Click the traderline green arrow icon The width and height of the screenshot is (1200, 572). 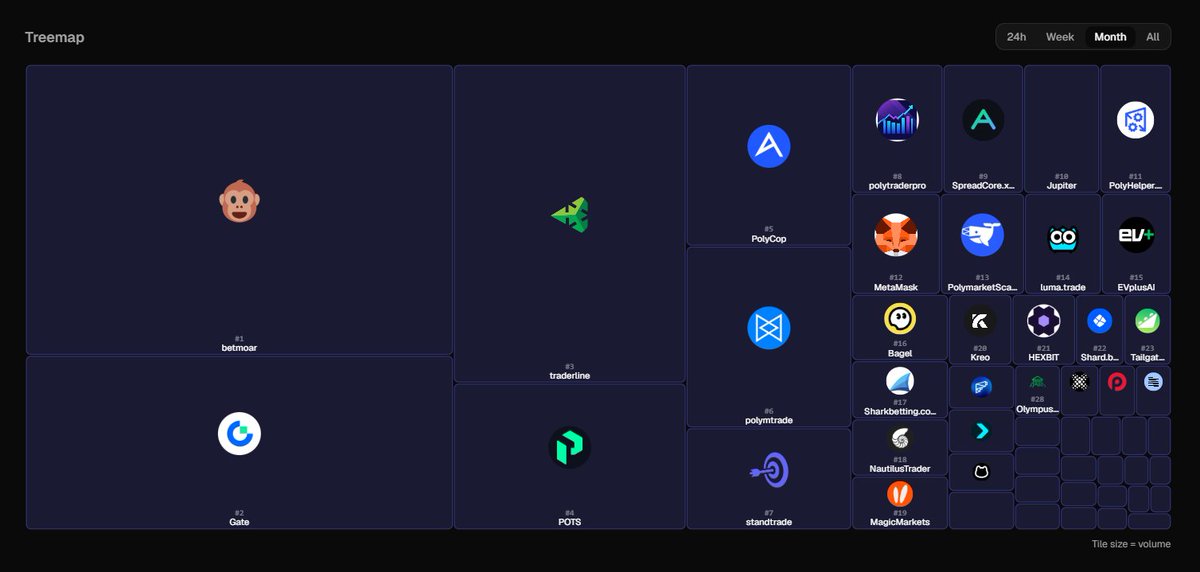click(x=570, y=214)
